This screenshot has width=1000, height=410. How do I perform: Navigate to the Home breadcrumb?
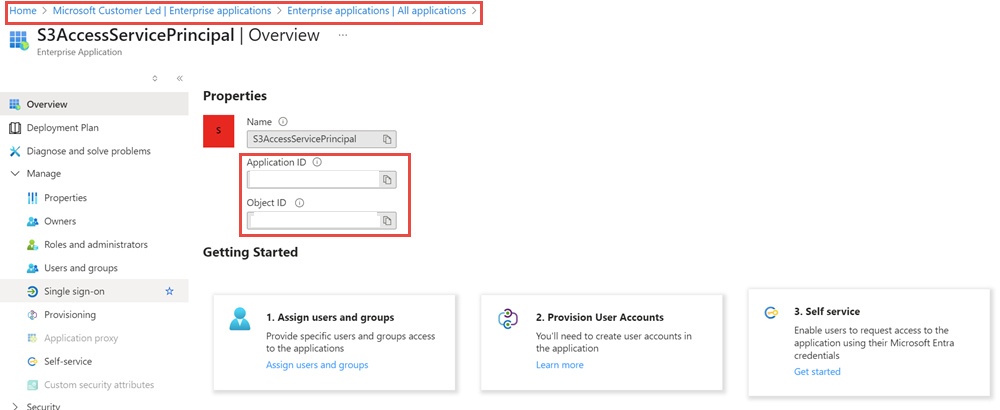point(22,11)
